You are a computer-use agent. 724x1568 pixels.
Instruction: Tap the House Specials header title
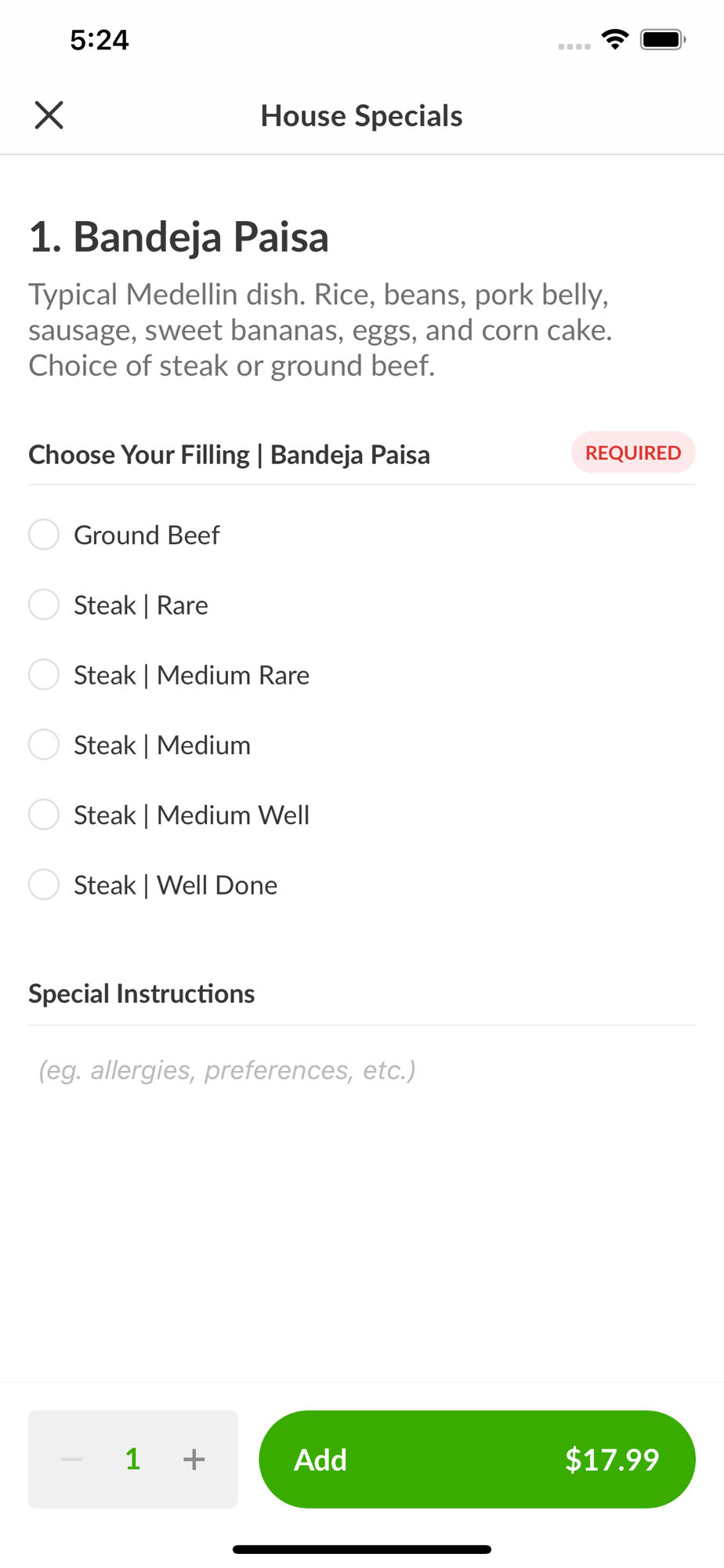361,116
